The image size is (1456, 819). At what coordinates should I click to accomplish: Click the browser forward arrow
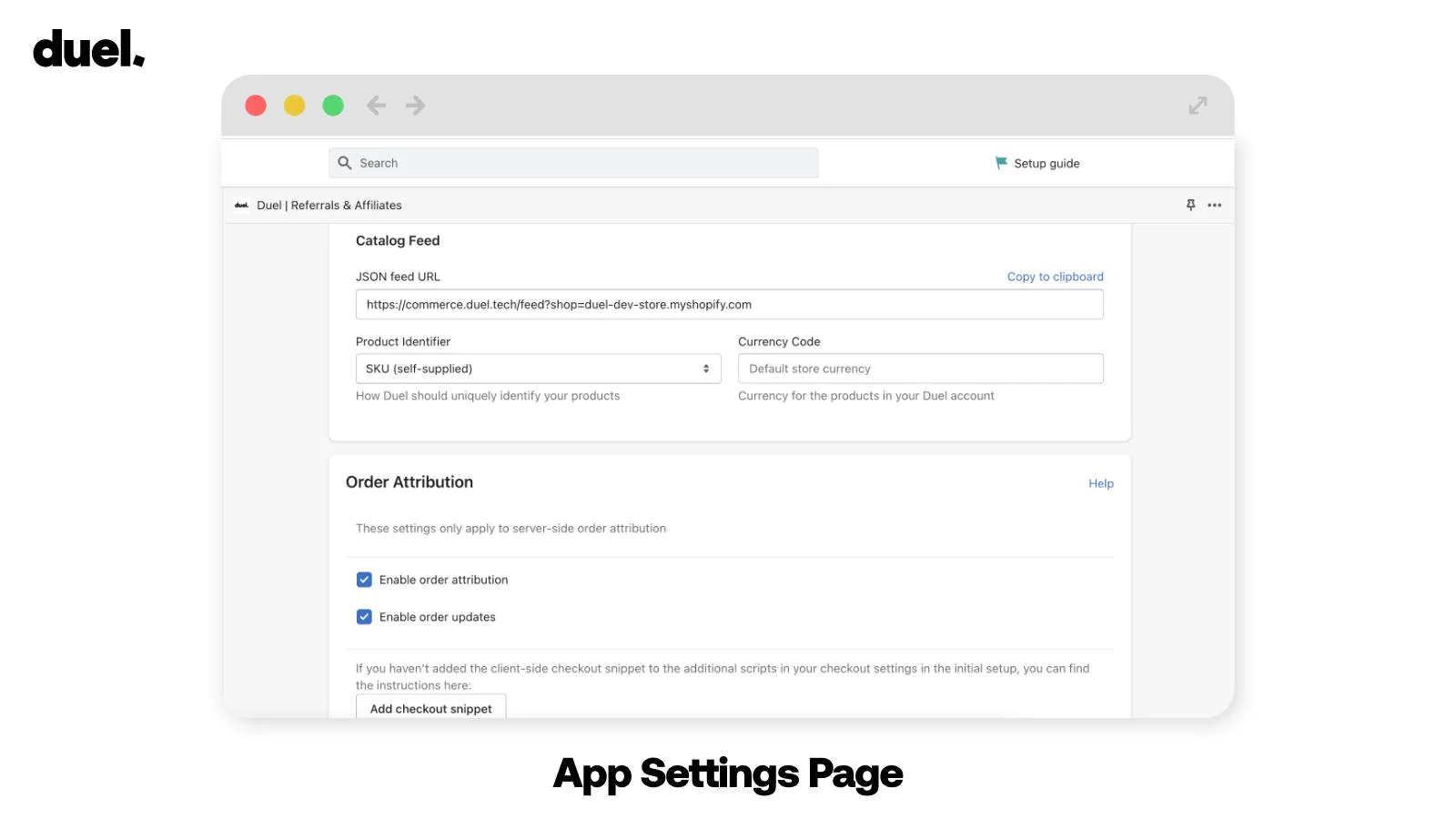pyautogui.click(x=416, y=106)
